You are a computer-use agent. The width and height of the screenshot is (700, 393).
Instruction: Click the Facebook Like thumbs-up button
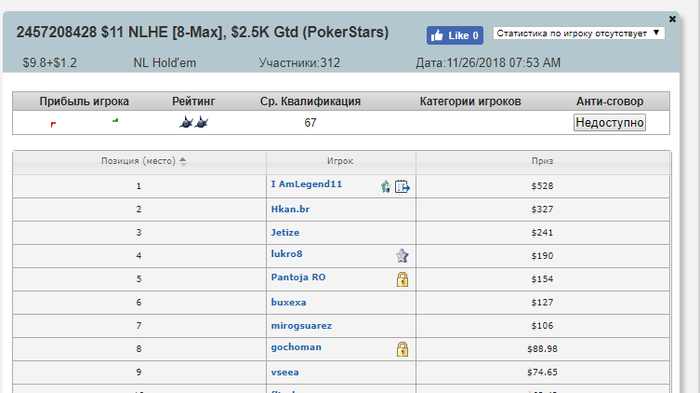point(454,35)
